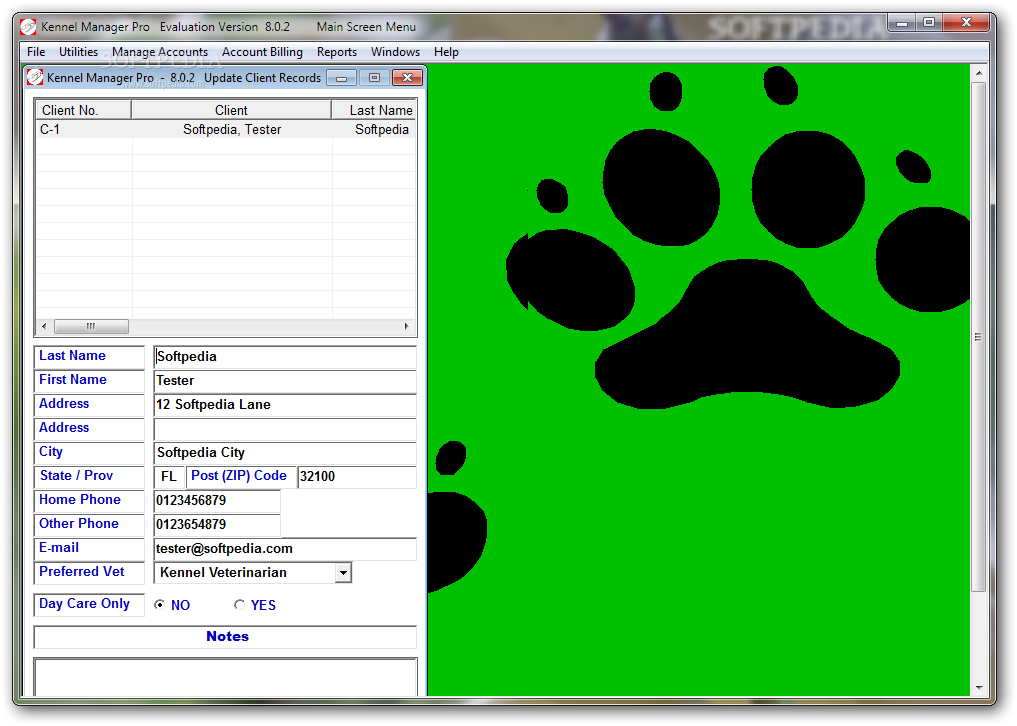Click the main window vertical scrollbar thumb

pos(979,337)
